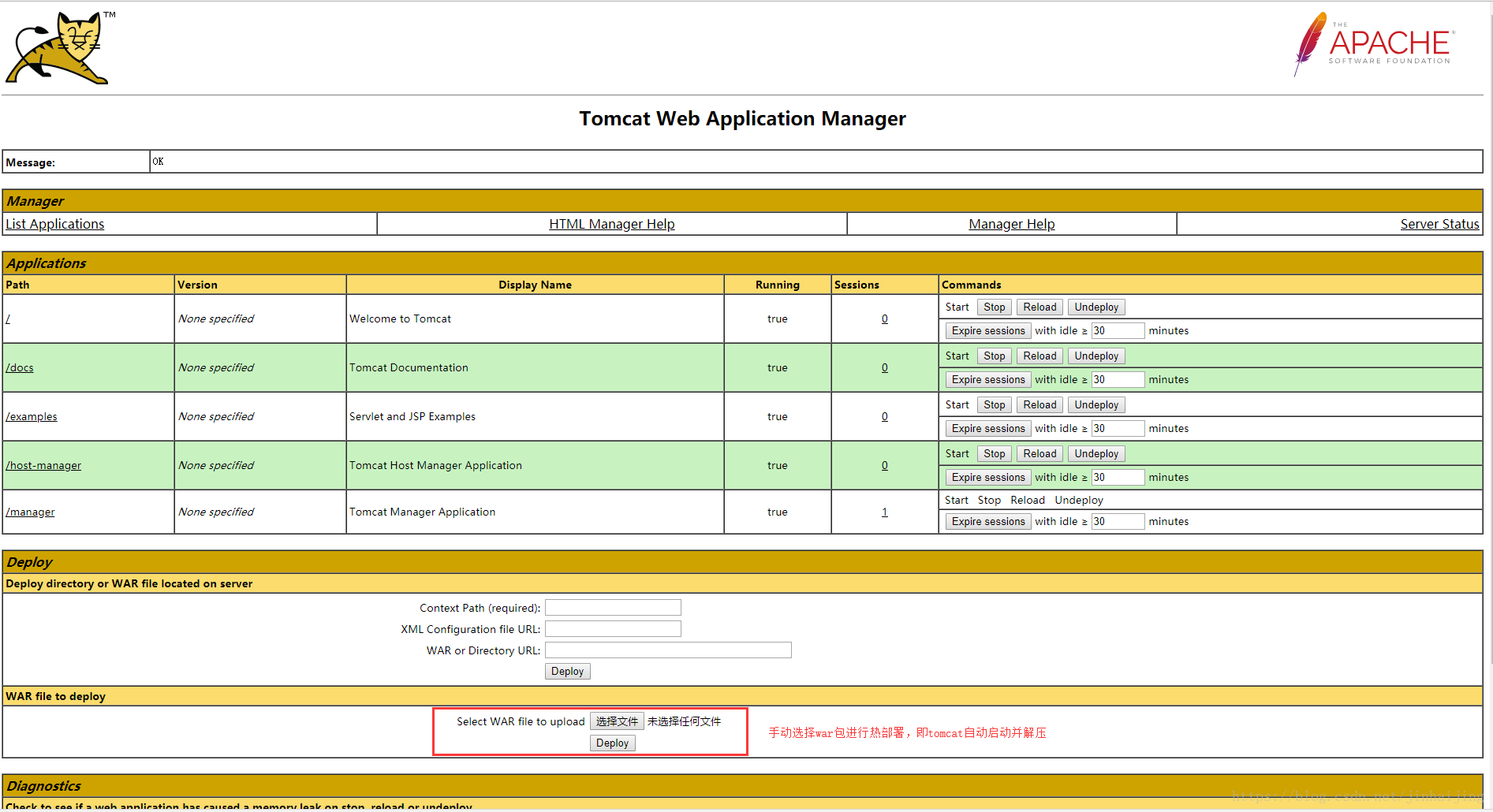Image resolution: width=1493 pixels, height=812 pixels.
Task: Focus the XML Configuration file URL field
Action: pos(613,629)
